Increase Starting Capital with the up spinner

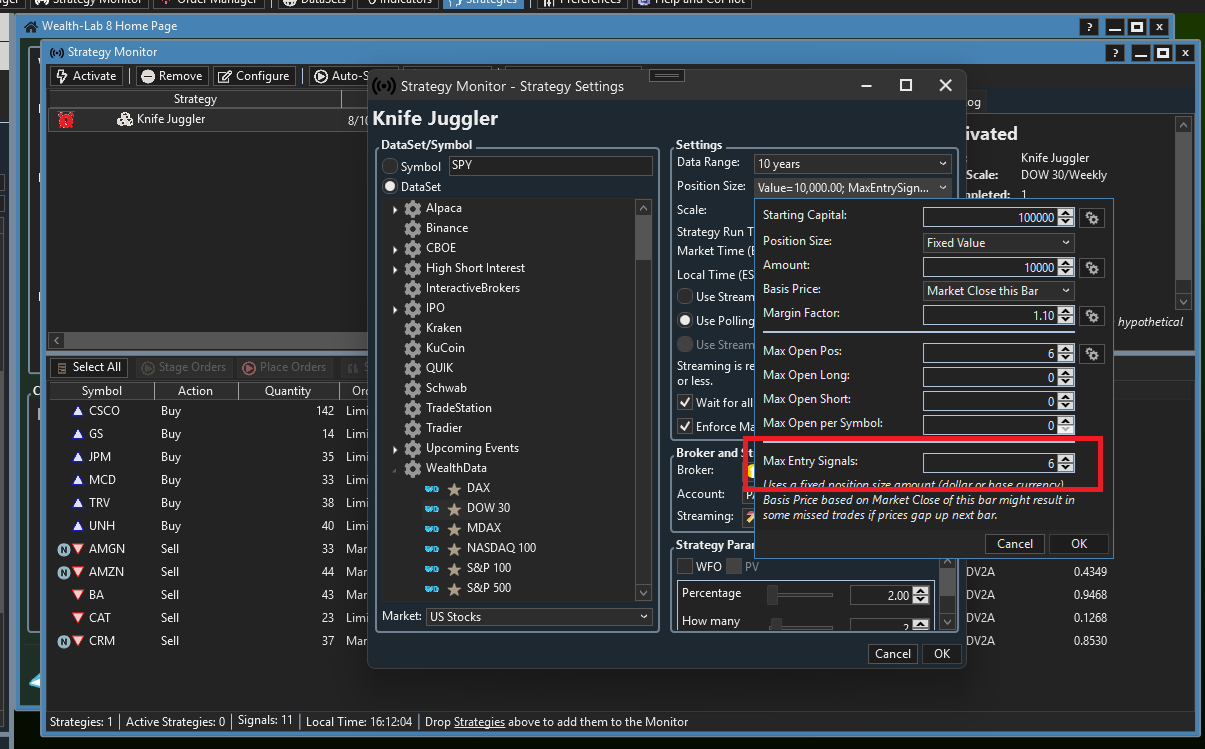tap(1066, 213)
